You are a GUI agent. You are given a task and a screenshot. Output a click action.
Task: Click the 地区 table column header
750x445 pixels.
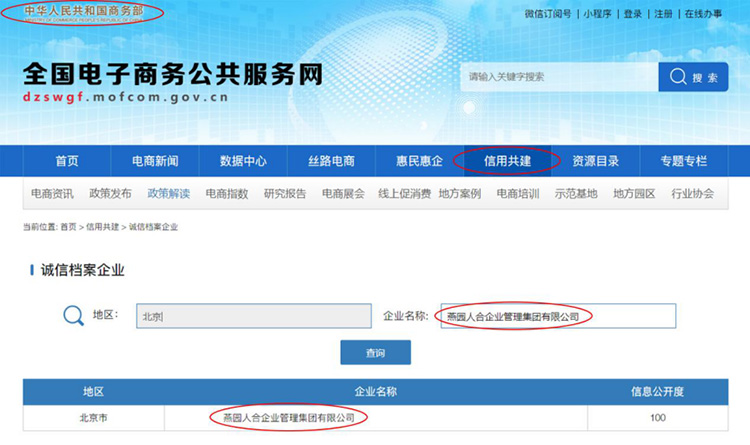(93, 392)
